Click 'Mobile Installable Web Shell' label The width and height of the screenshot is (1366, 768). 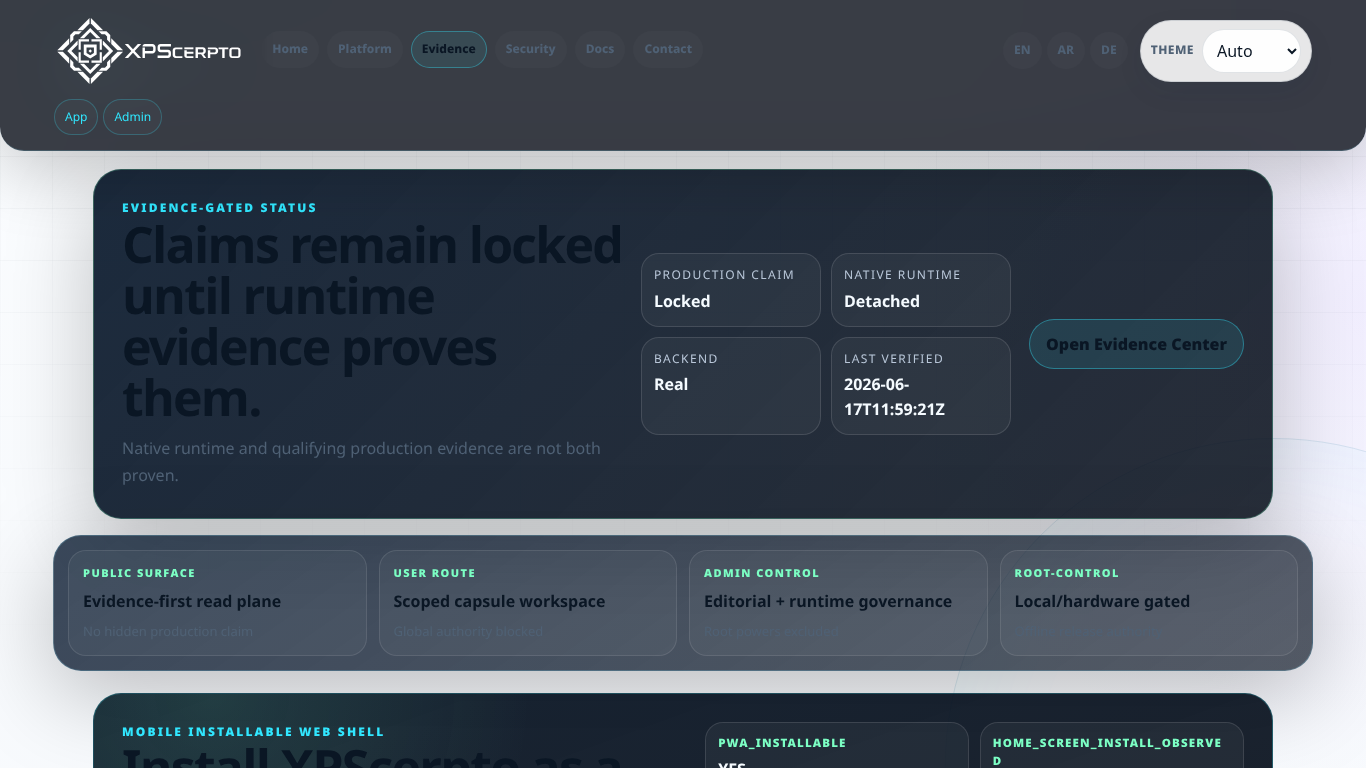tap(253, 732)
